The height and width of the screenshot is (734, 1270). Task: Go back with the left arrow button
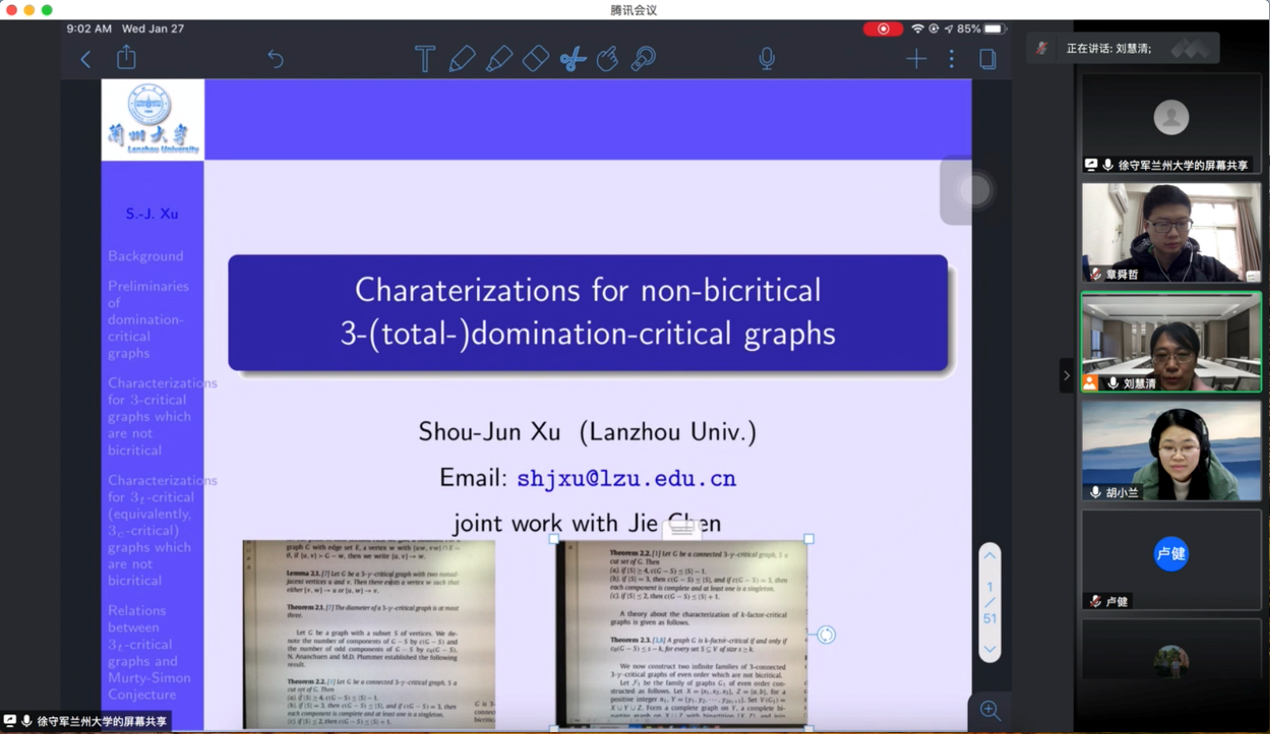(86, 59)
